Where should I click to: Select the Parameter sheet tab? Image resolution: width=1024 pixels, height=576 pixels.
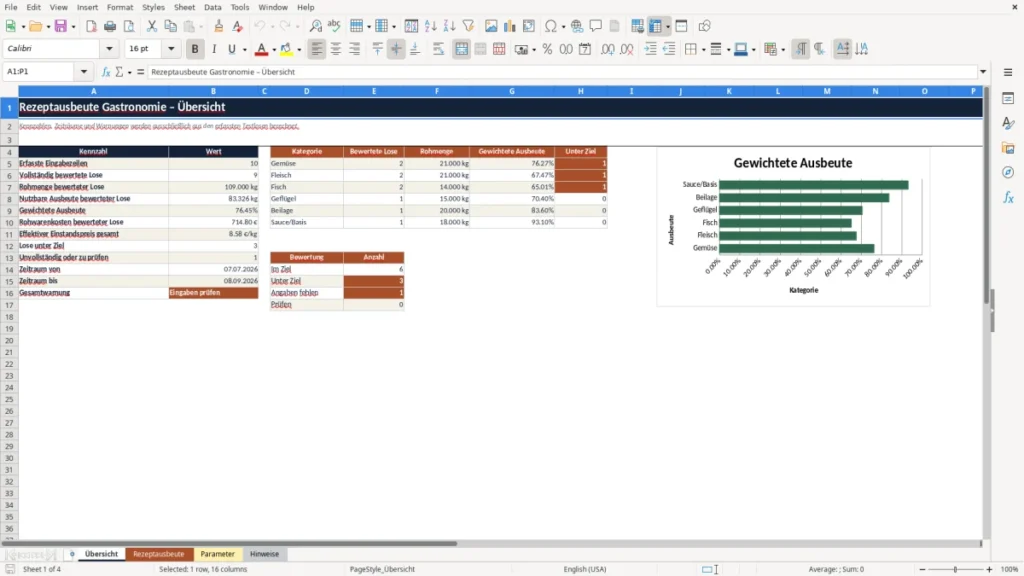point(217,554)
